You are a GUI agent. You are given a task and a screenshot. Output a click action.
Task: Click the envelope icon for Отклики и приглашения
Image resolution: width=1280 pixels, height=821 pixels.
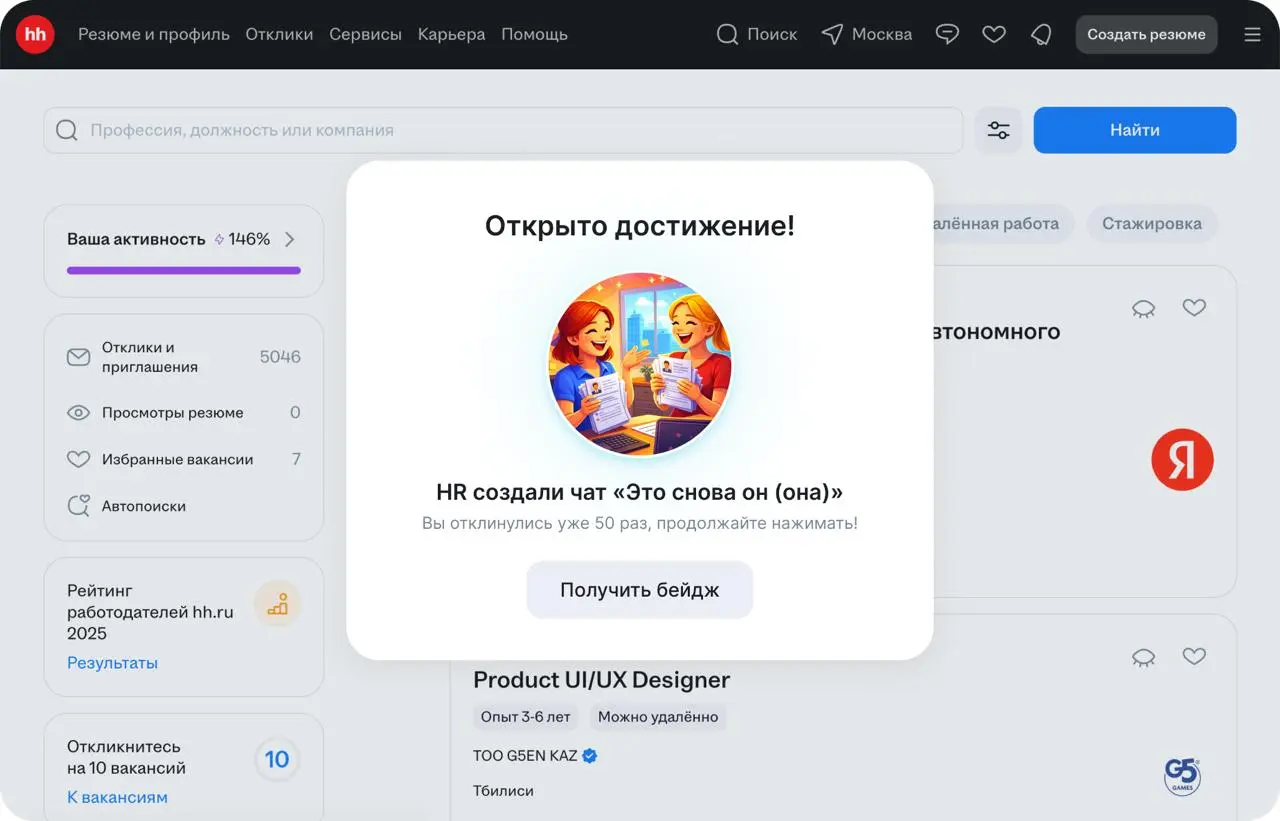(78, 357)
